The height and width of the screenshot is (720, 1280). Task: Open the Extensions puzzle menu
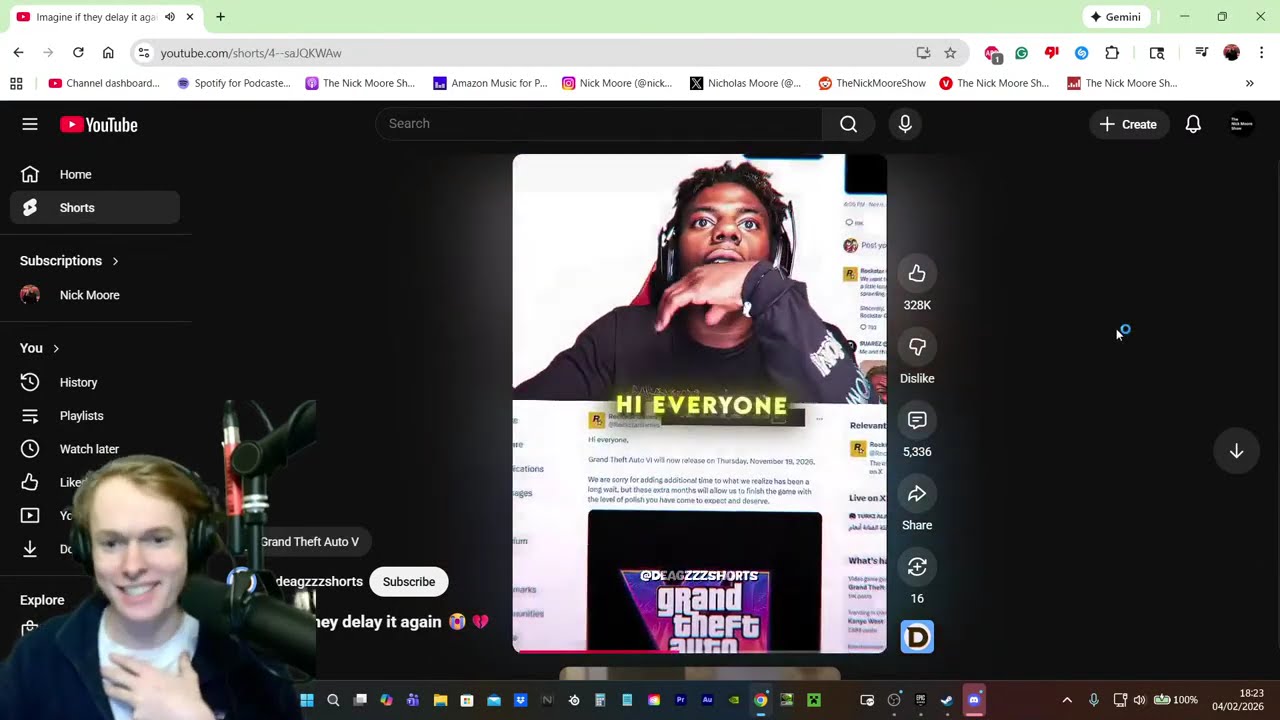(1112, 53)
